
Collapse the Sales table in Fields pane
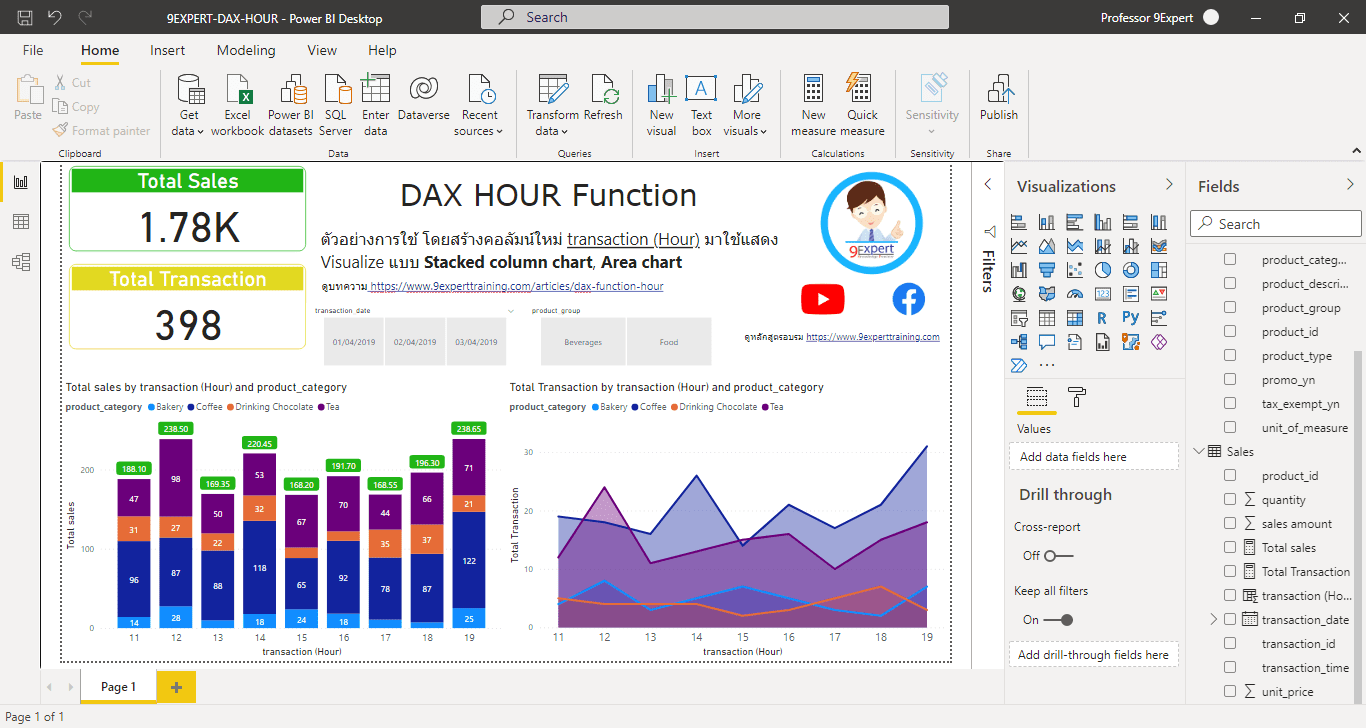tap(1198, 452)
